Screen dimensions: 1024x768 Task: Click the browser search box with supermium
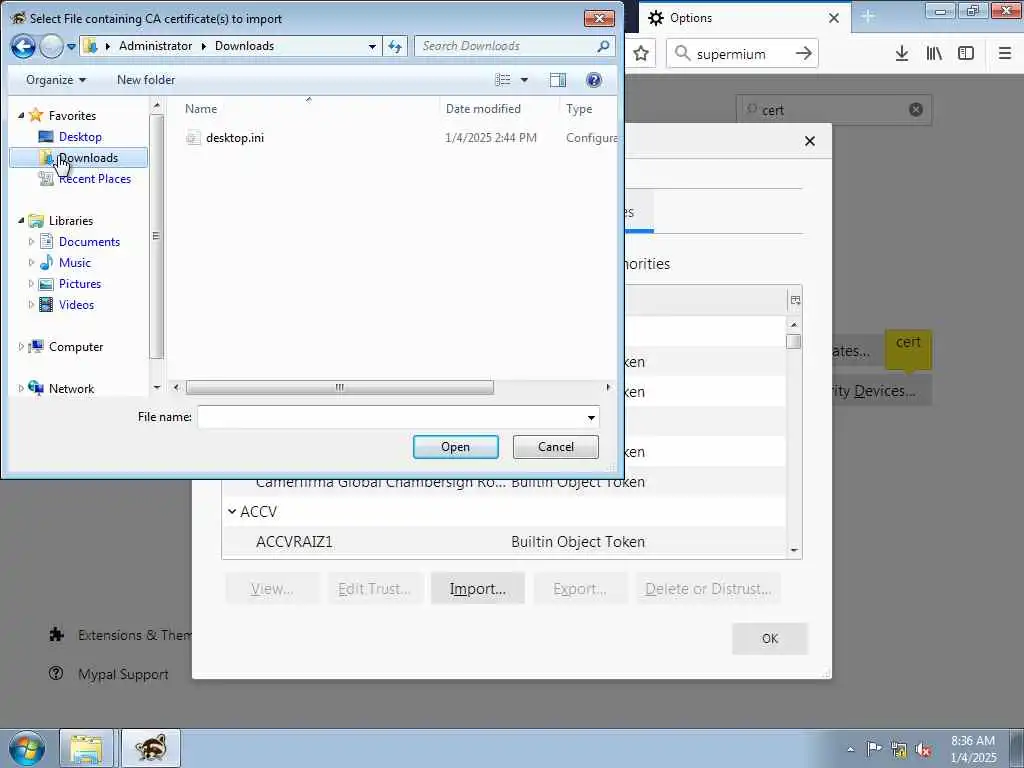click(741, 54)
